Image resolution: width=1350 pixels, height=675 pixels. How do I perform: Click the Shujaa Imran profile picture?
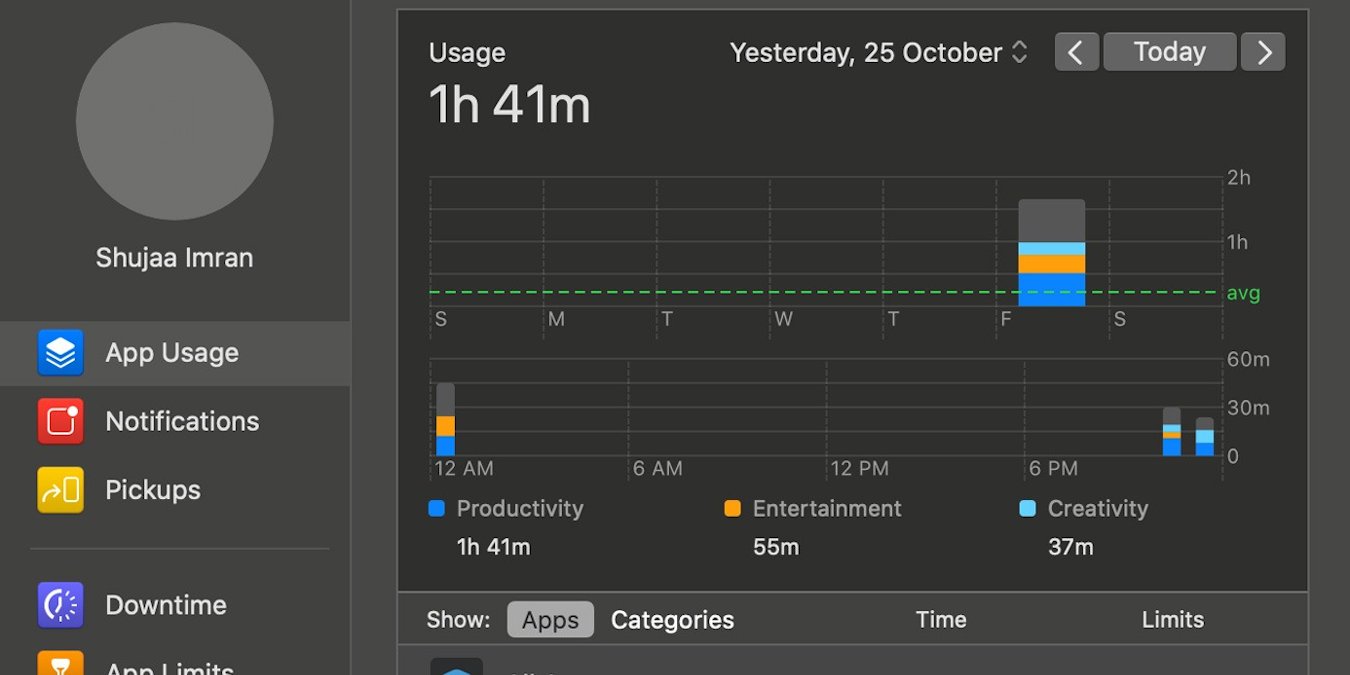[x=174, y=122]
